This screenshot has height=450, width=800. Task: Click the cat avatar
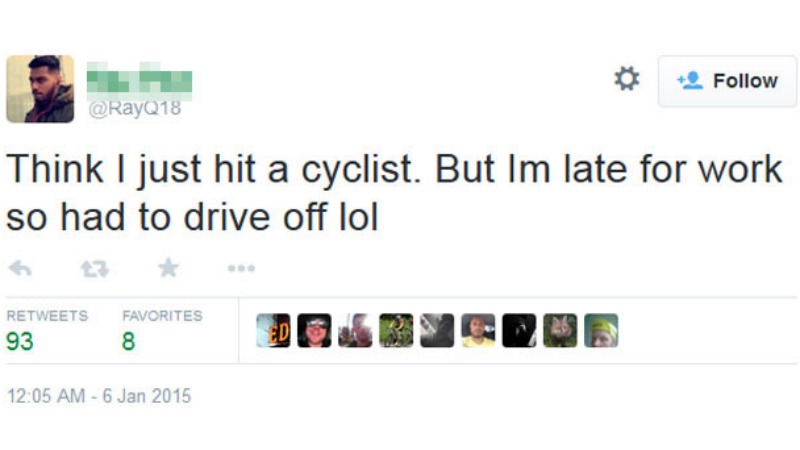(560, 331)
